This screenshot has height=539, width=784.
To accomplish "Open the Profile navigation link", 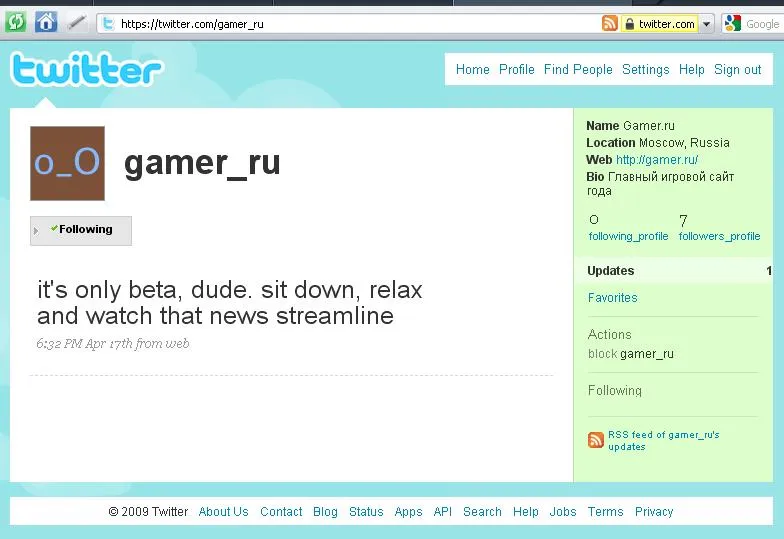I will coord(516,70).
